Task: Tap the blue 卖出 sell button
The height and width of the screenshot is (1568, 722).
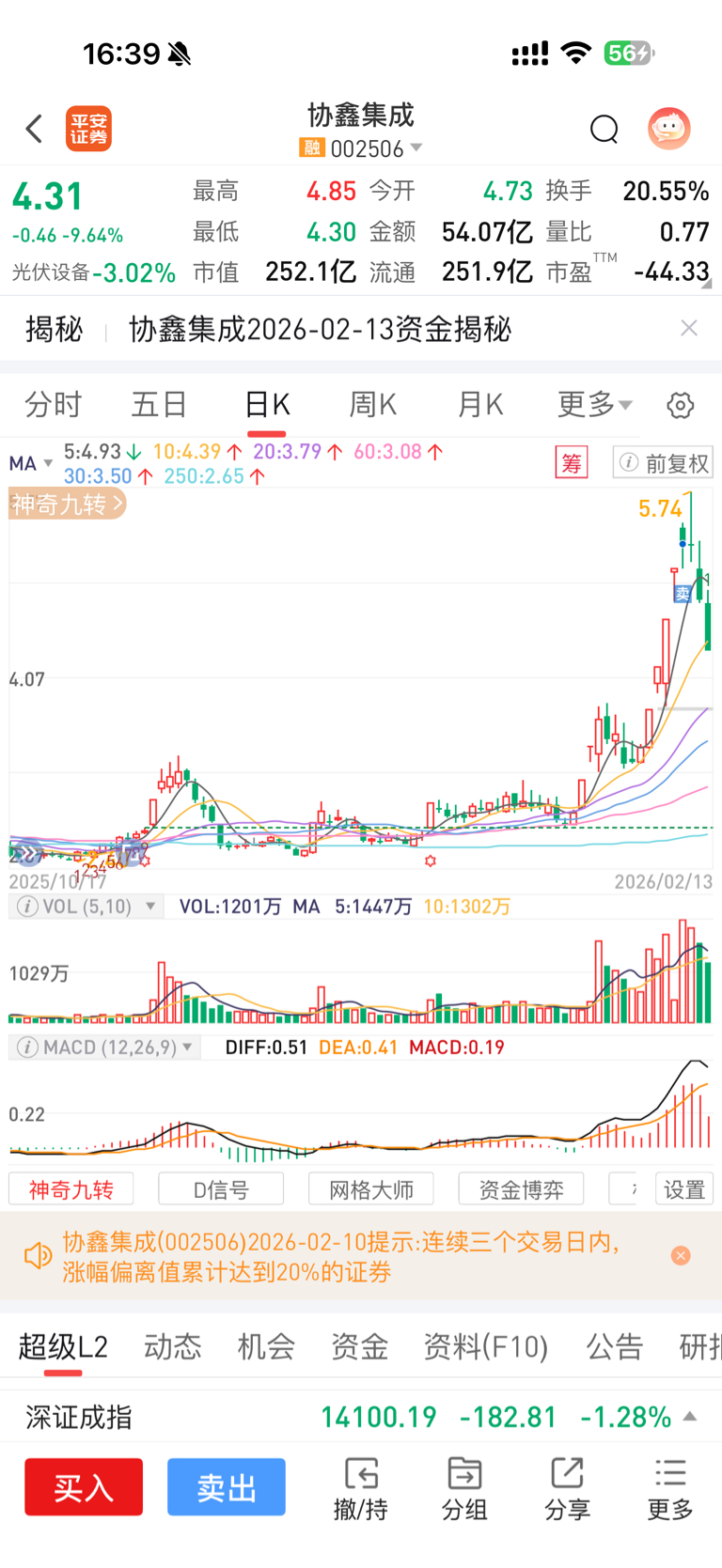Action: [x=227, y=1487]
